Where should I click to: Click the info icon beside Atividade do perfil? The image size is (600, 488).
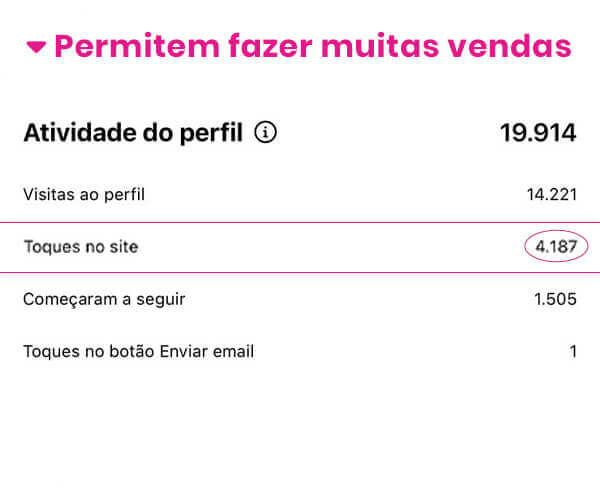click(266, 133)
